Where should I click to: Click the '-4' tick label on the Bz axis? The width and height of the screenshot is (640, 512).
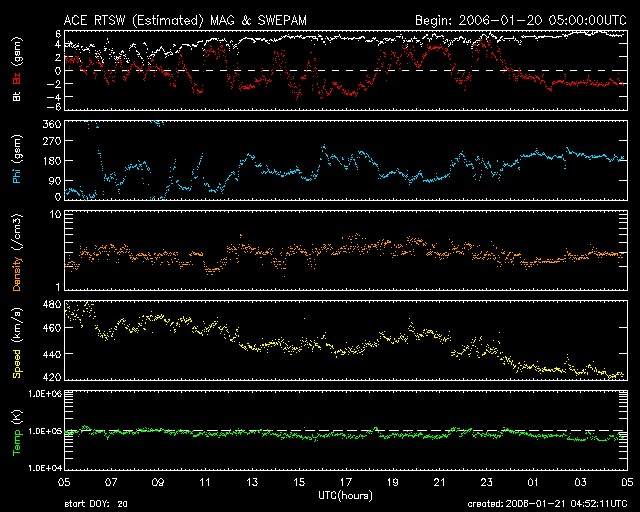54,97
